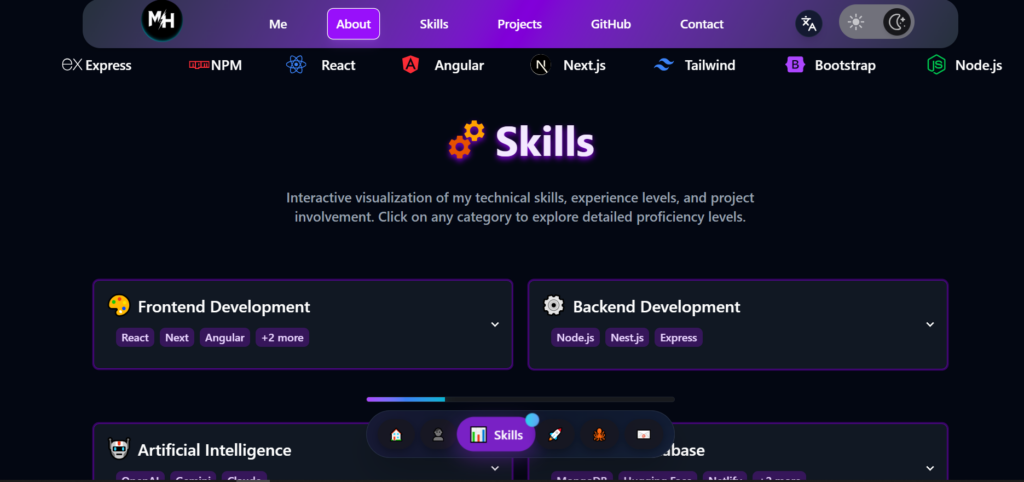Click the Bootstrap label in tech marquee
Screen dimensions: 1024x482
point(845,65)
